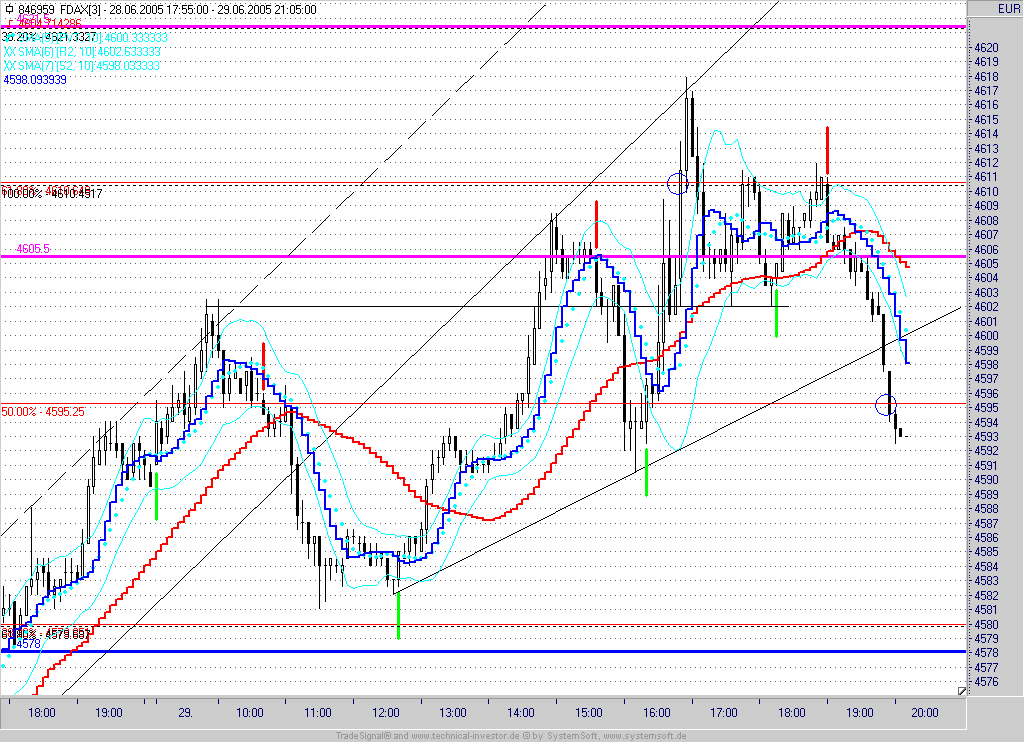Click the 11:00 time axis label
The image size is (1024, 742).
(318, 713)
